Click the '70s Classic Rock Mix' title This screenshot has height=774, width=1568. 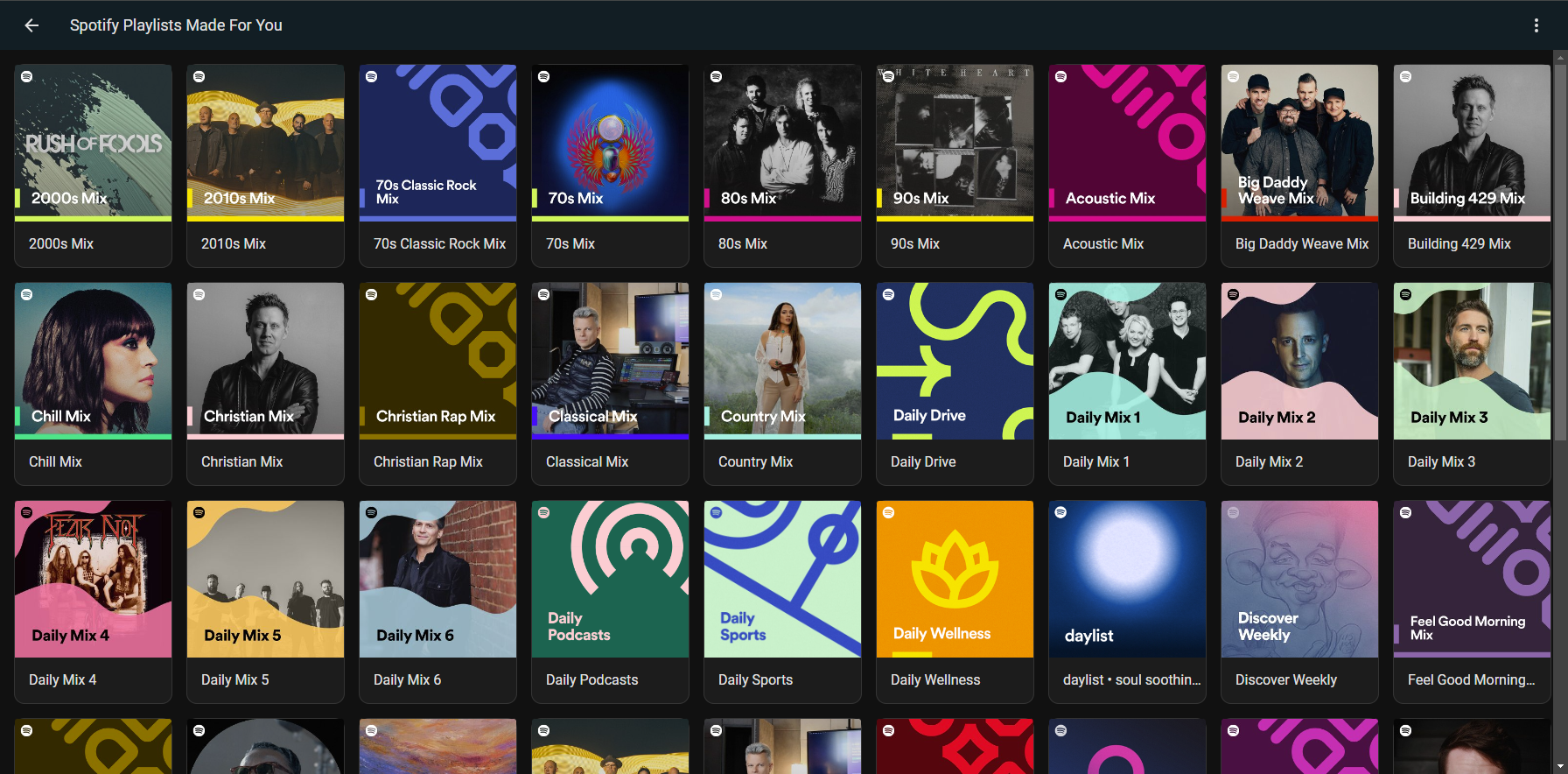click(439, 243)
